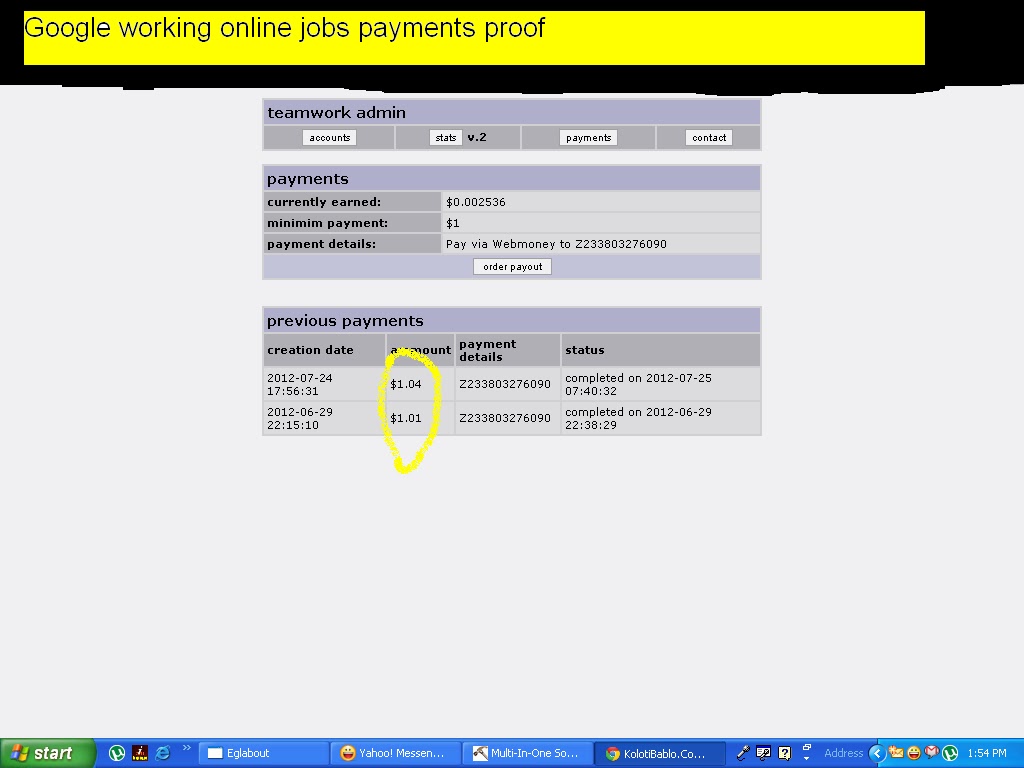The image size is (1024, 768).
Task: Click the uTorrent tray icon
Action: point(950,753)
